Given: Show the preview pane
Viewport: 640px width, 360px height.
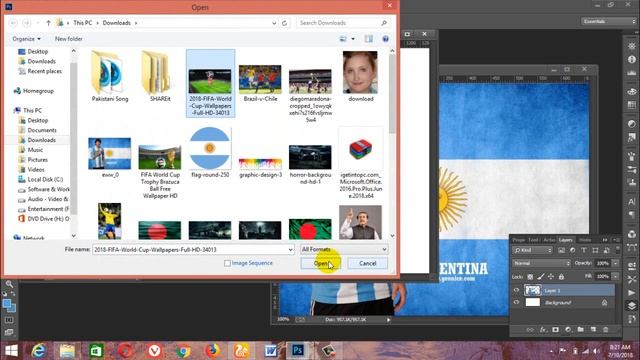Looking at the screenshot, I should coord(369,39).
